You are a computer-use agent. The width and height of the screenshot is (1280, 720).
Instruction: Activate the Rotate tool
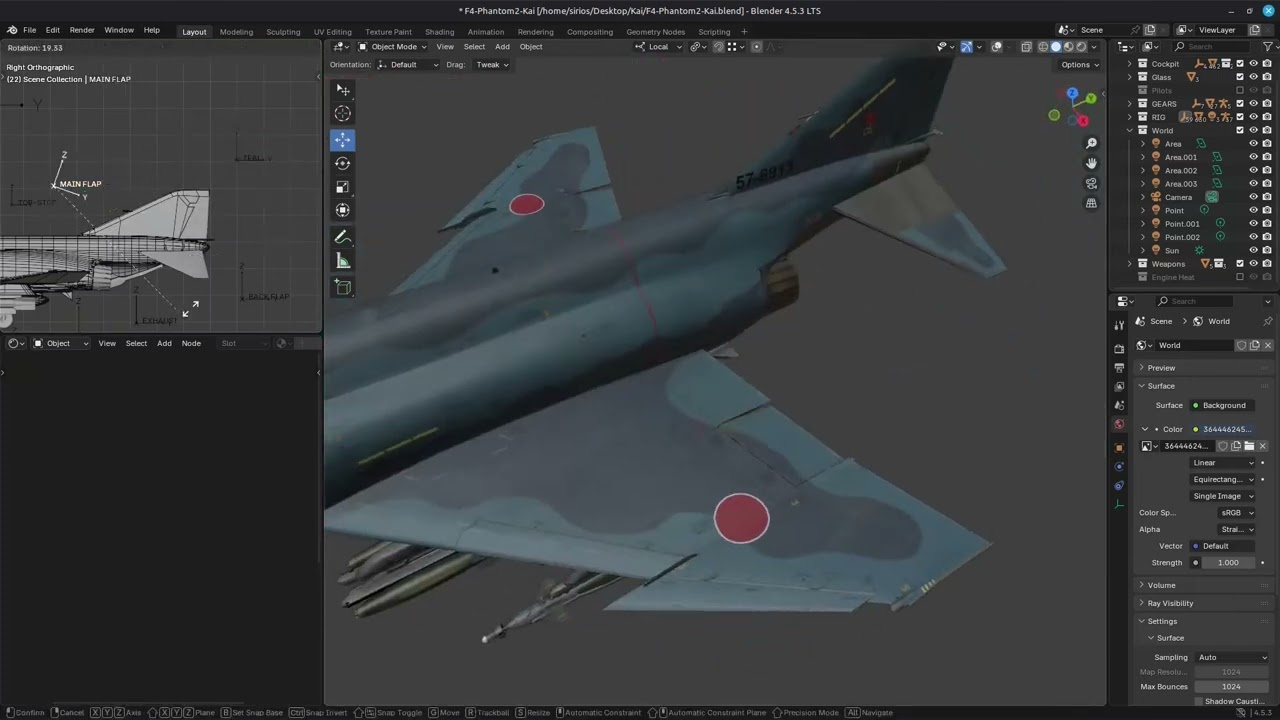(x=343, y=163)
